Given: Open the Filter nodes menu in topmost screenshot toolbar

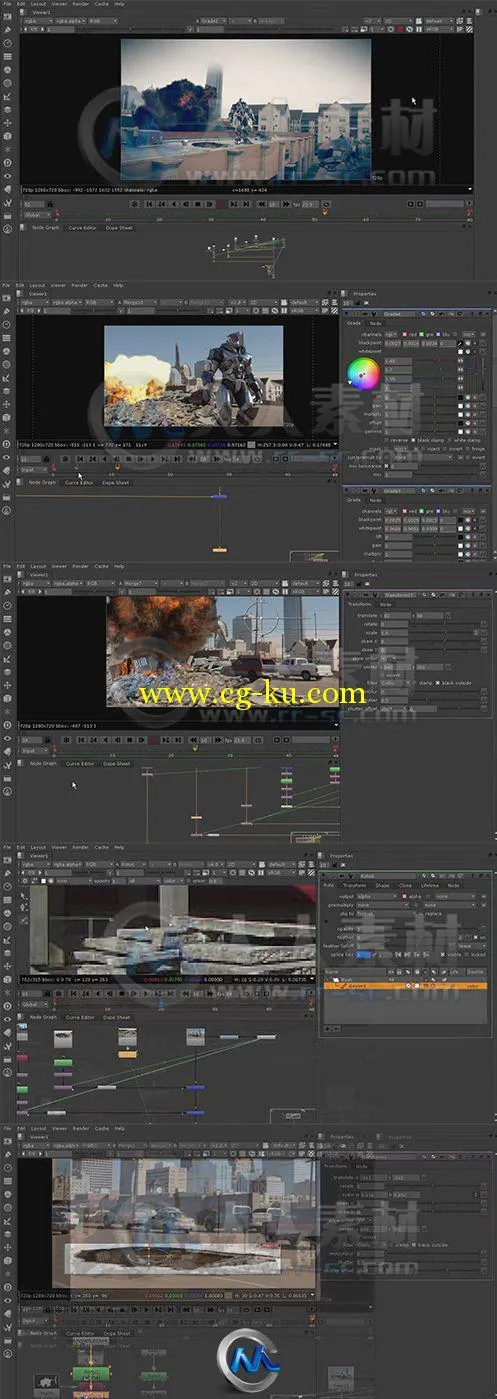Looking at the screenshot, I should click(8, 82).
